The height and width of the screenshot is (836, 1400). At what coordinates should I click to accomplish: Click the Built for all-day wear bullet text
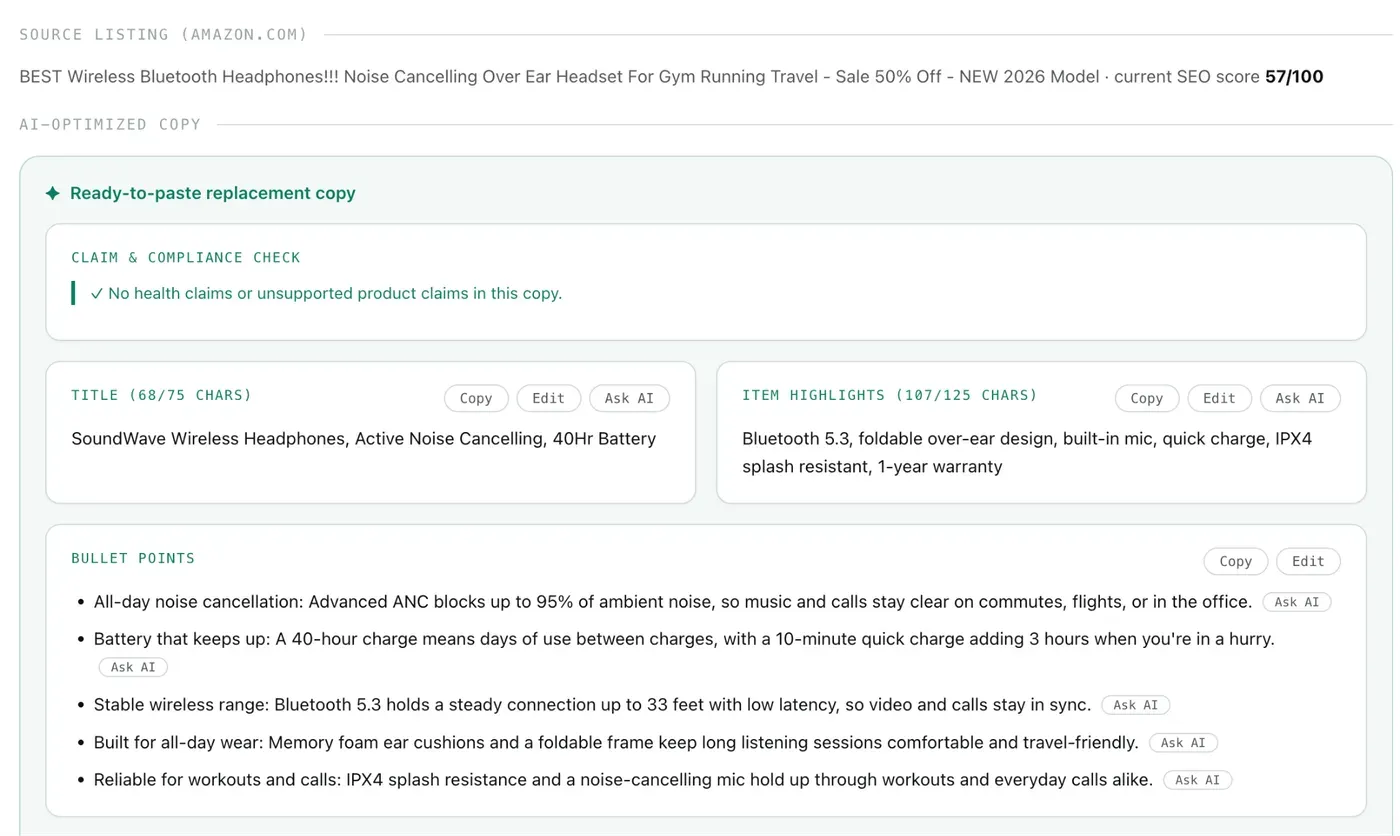click(x=616, y=743)
